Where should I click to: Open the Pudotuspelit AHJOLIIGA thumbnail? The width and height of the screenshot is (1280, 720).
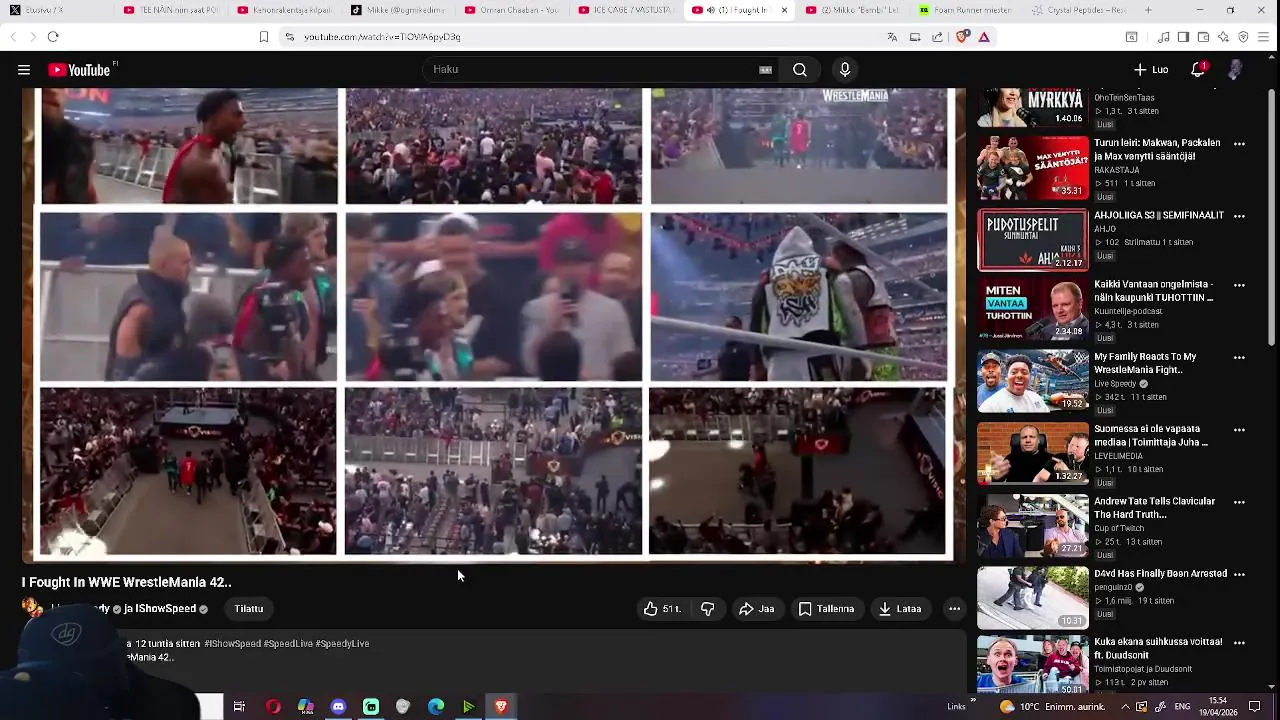1033,240
